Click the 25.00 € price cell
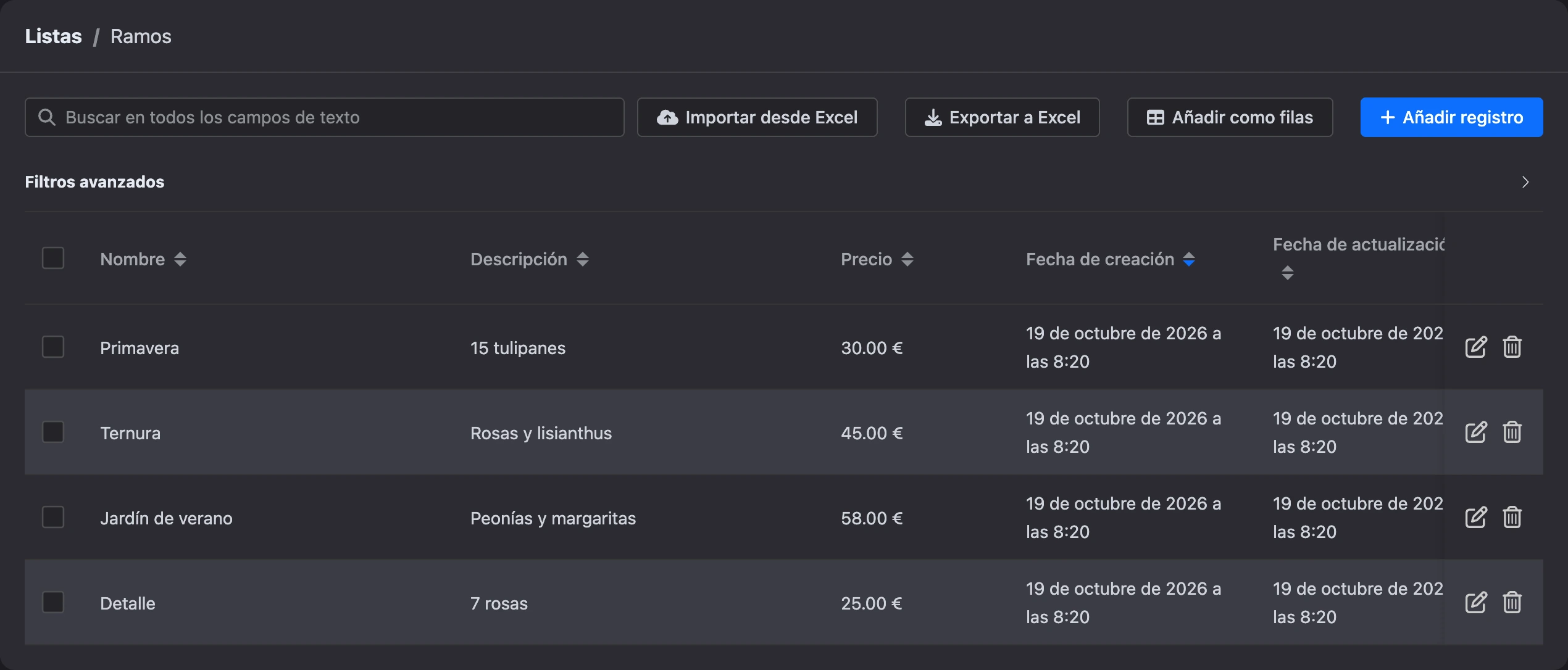1568x670 pixels. coord(872,603)
